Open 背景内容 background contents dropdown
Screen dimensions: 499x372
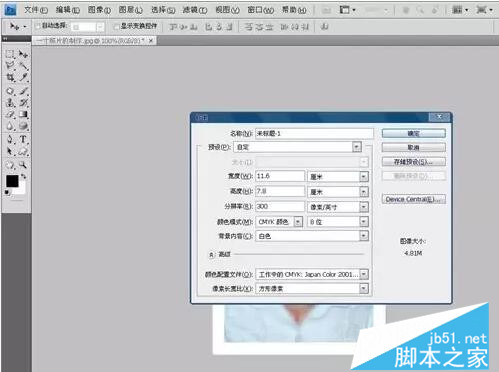click(x=364, y=236)
